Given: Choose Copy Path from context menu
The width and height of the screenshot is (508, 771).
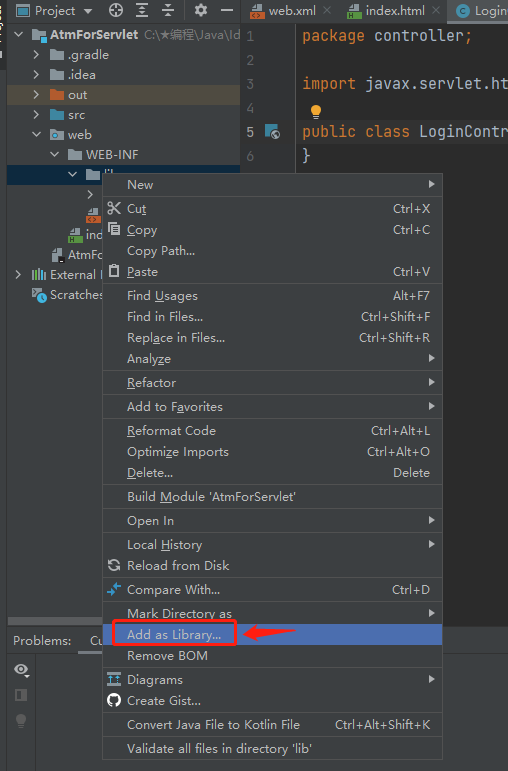Looking at the screenshot, I should click(x=272, y=251).
